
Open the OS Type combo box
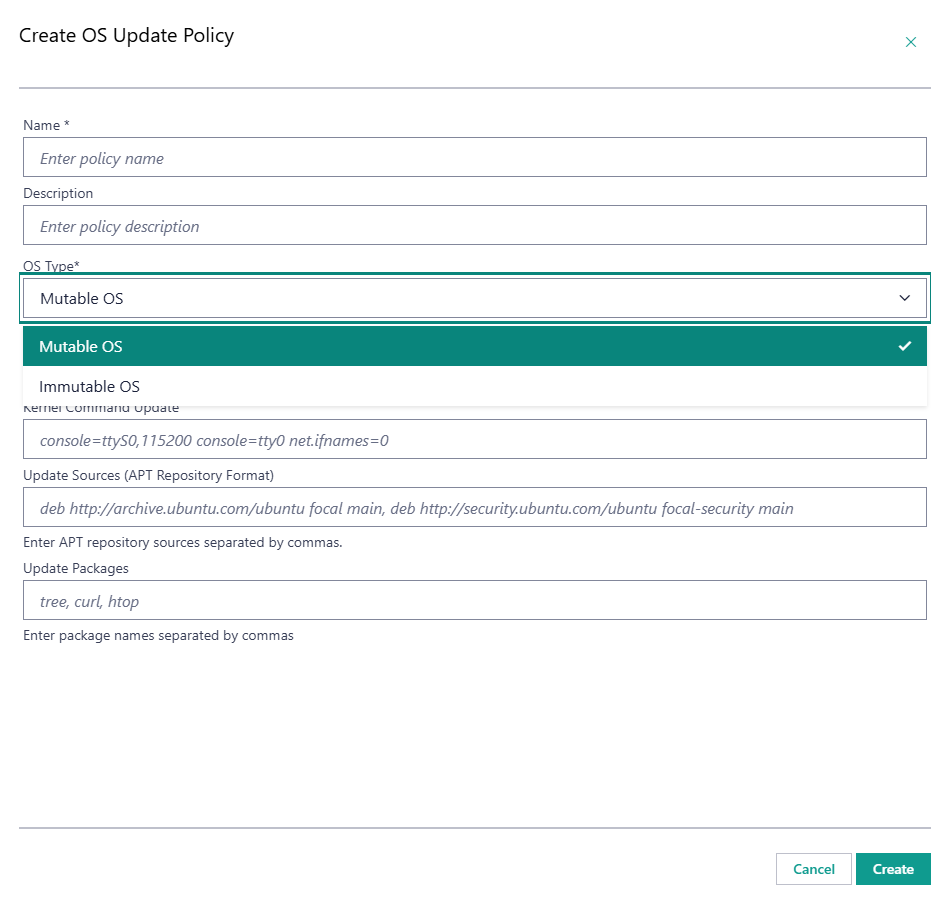(474, 298)
